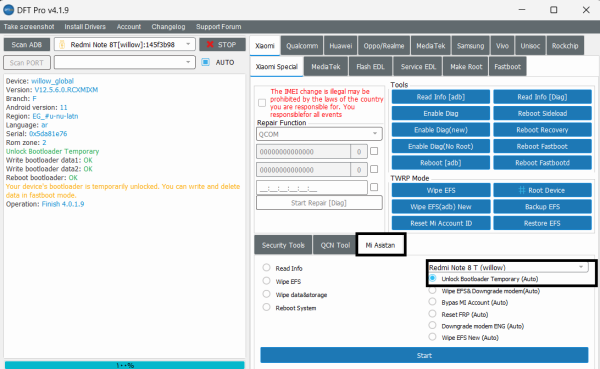Open the empty port selection dropdown
This screenshot has height=369, width=600.
coord(125,62)
